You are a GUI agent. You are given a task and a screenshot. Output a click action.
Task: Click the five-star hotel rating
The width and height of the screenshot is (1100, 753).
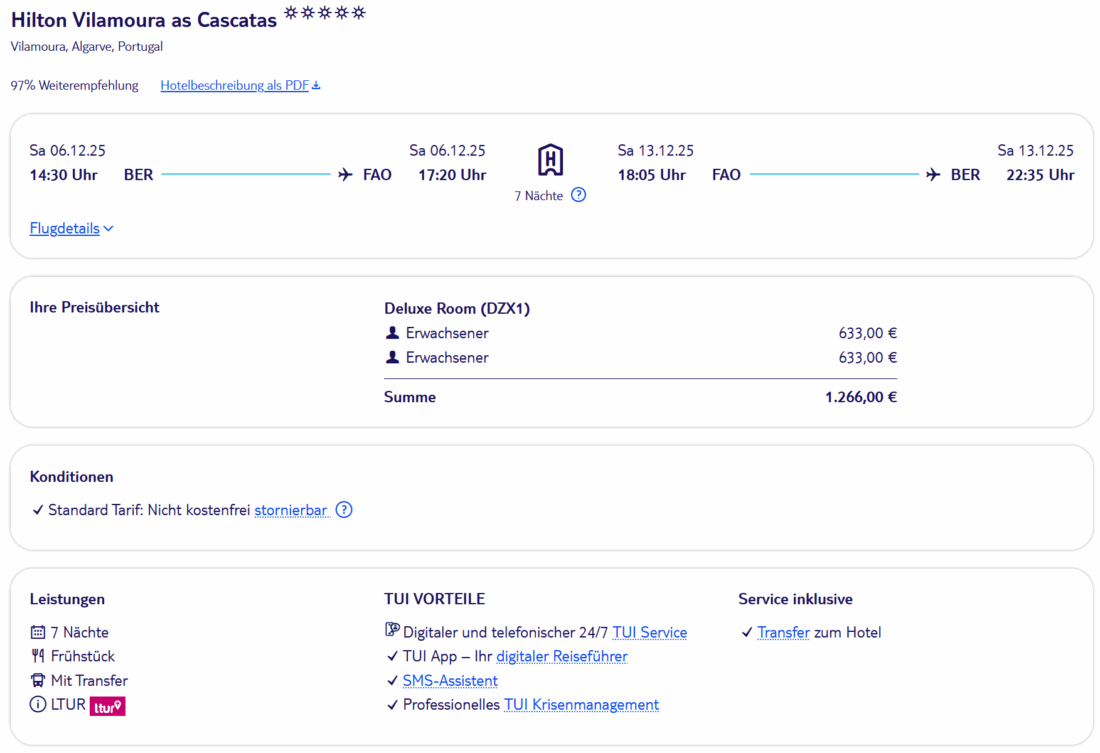(x=325, y=14)
